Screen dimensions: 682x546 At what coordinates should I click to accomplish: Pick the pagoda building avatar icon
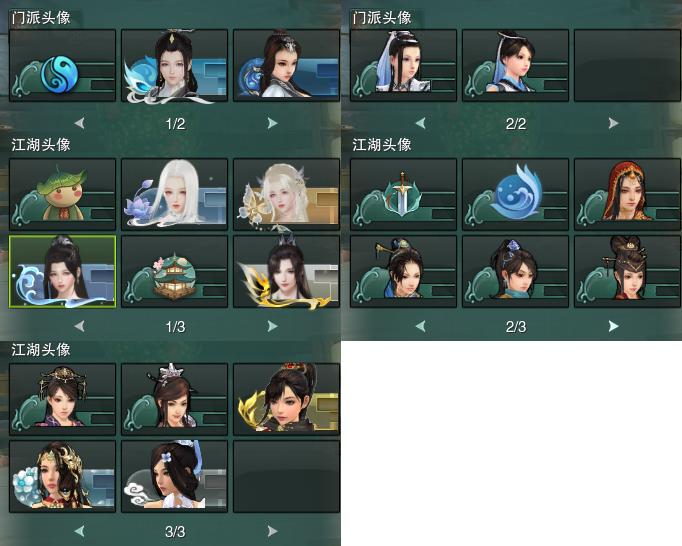[174, 271]
